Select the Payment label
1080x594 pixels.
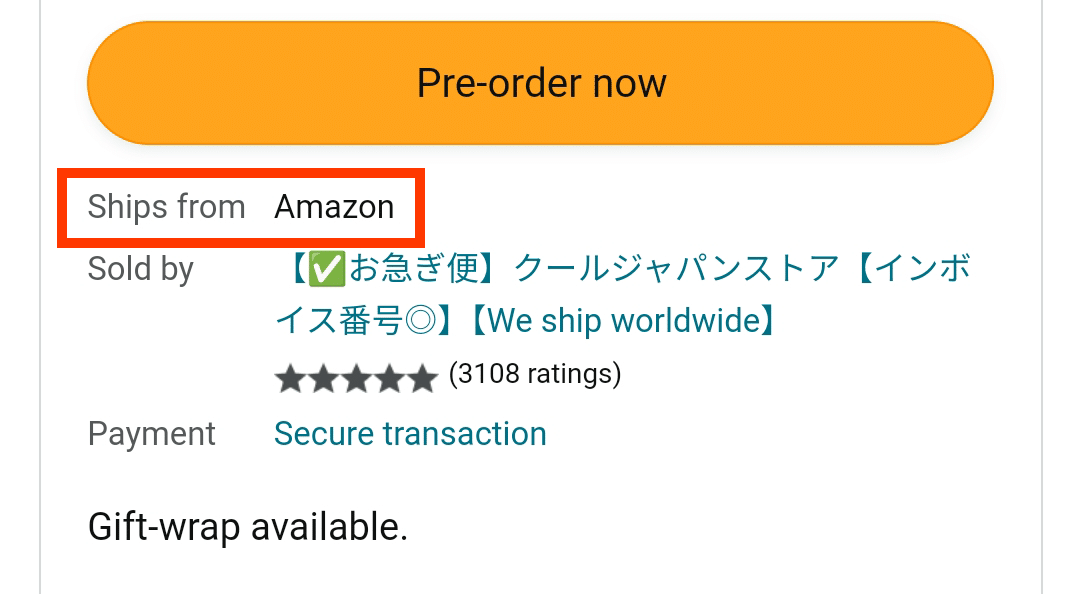point(152,434)
